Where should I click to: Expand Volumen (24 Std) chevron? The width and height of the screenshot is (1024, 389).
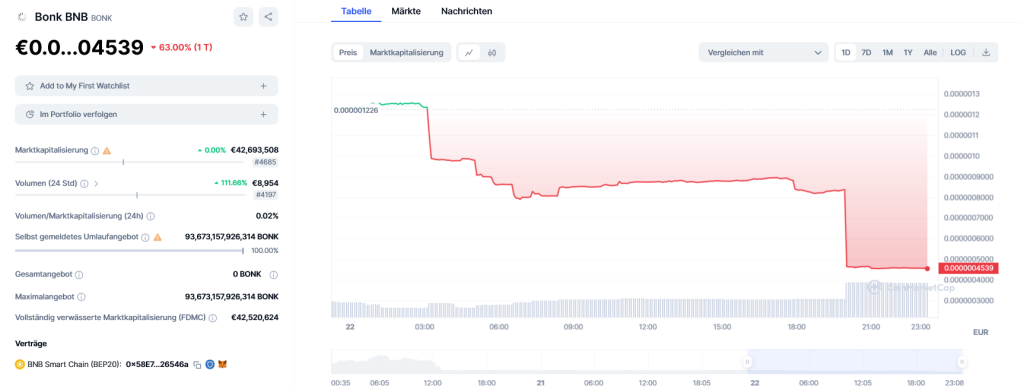97,183
